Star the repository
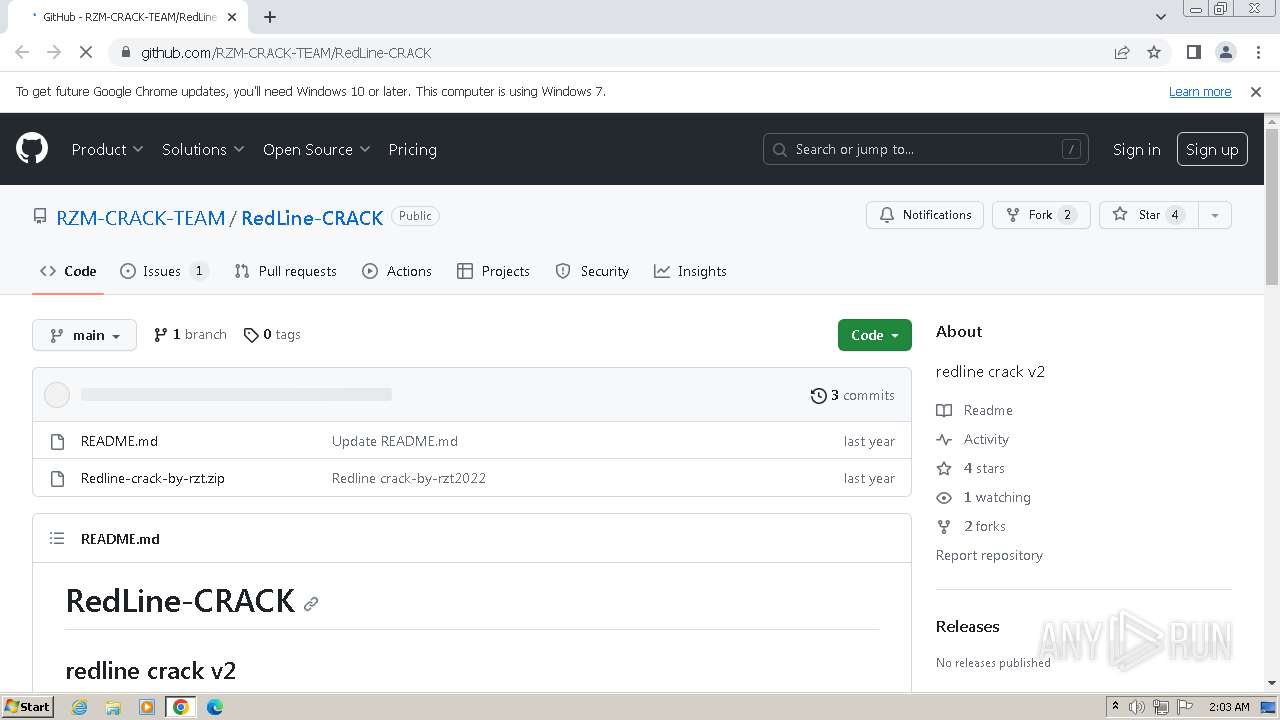Screen dimensions: 1280x720 [x=1148, y=215]
